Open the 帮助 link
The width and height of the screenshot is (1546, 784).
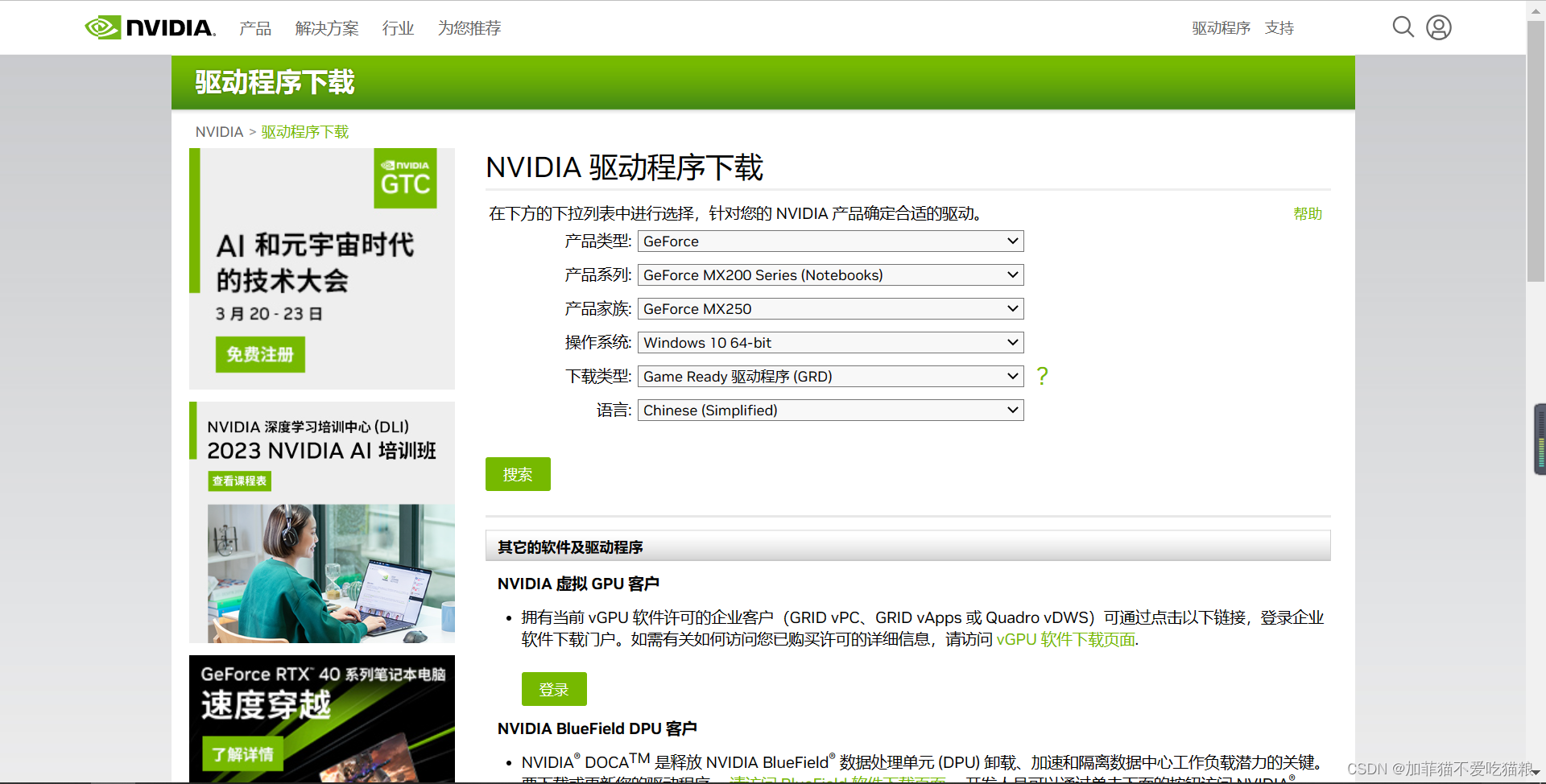click(1308, 214)
